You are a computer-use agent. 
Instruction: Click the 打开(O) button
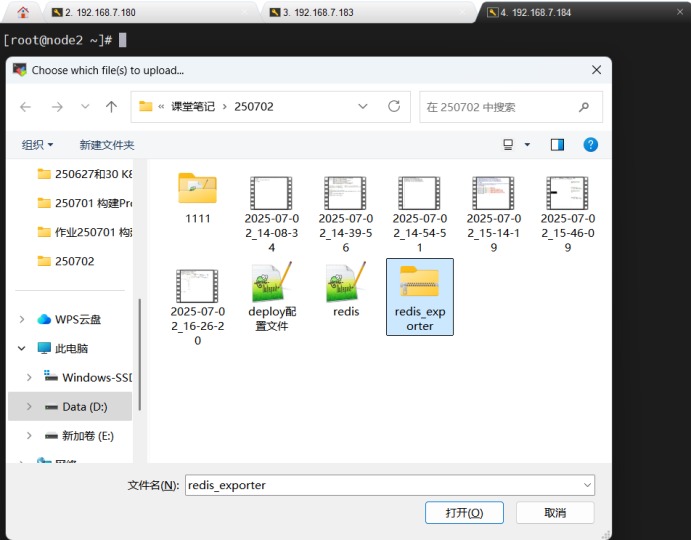455,513
